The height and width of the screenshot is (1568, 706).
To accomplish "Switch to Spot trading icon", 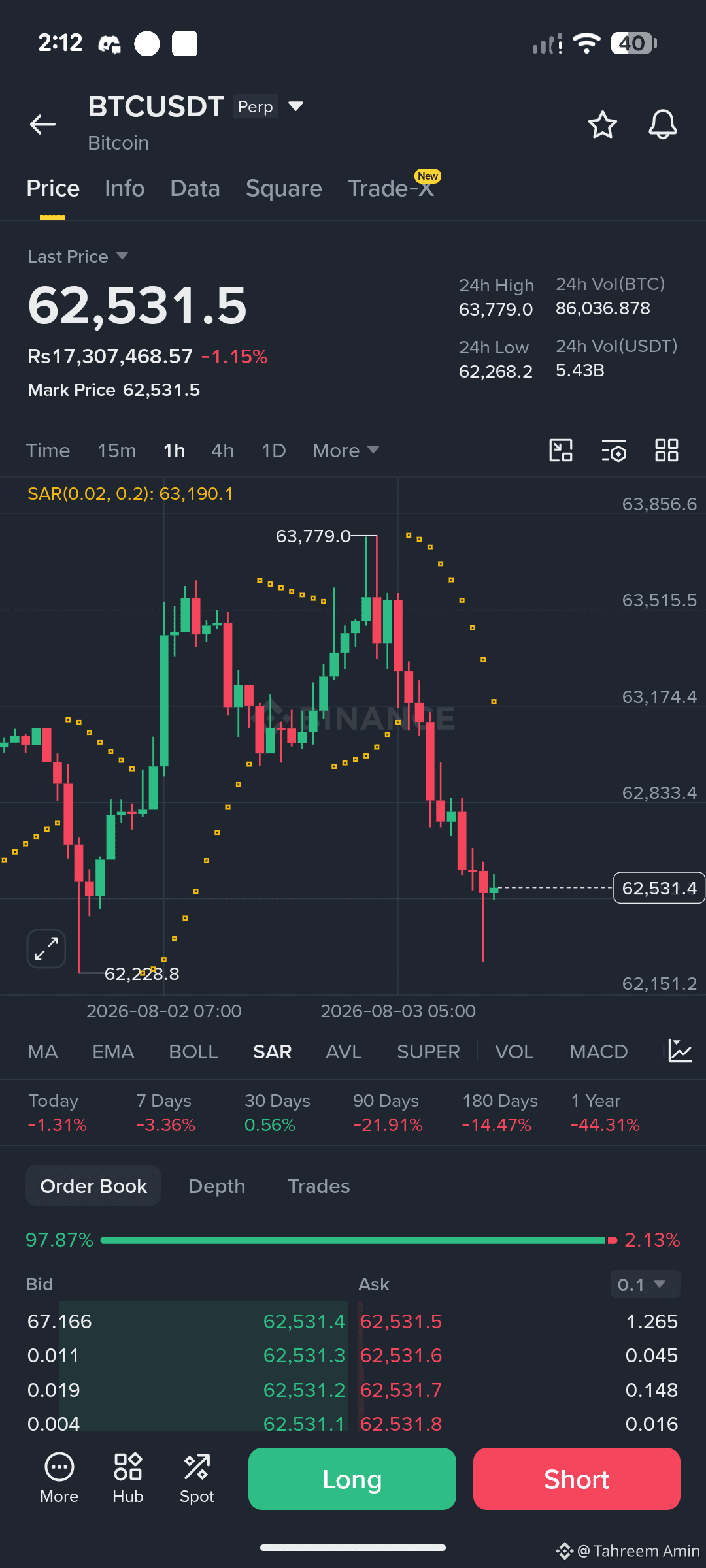I will click(x=197, y=1479).
